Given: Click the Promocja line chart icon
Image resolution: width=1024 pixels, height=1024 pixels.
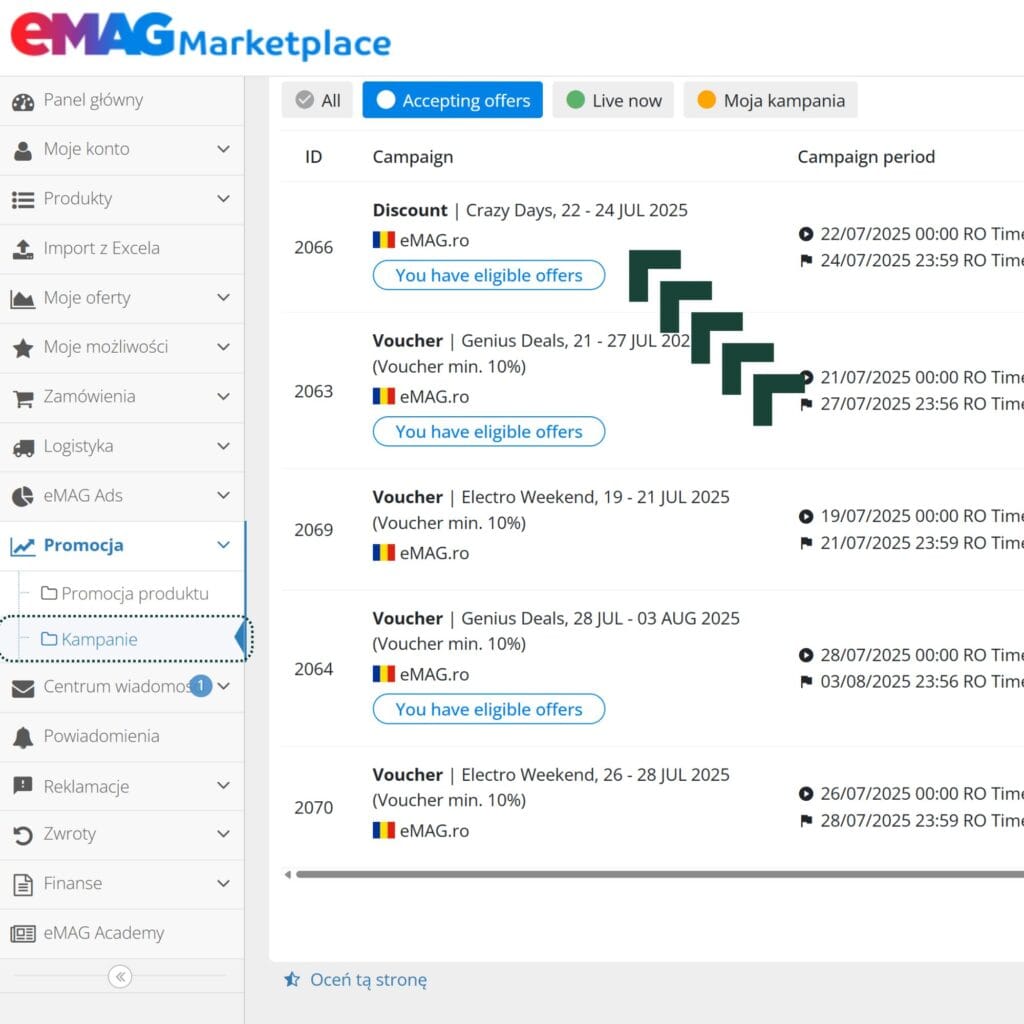Looking at the screenshot, I should [x=23, y=546].
